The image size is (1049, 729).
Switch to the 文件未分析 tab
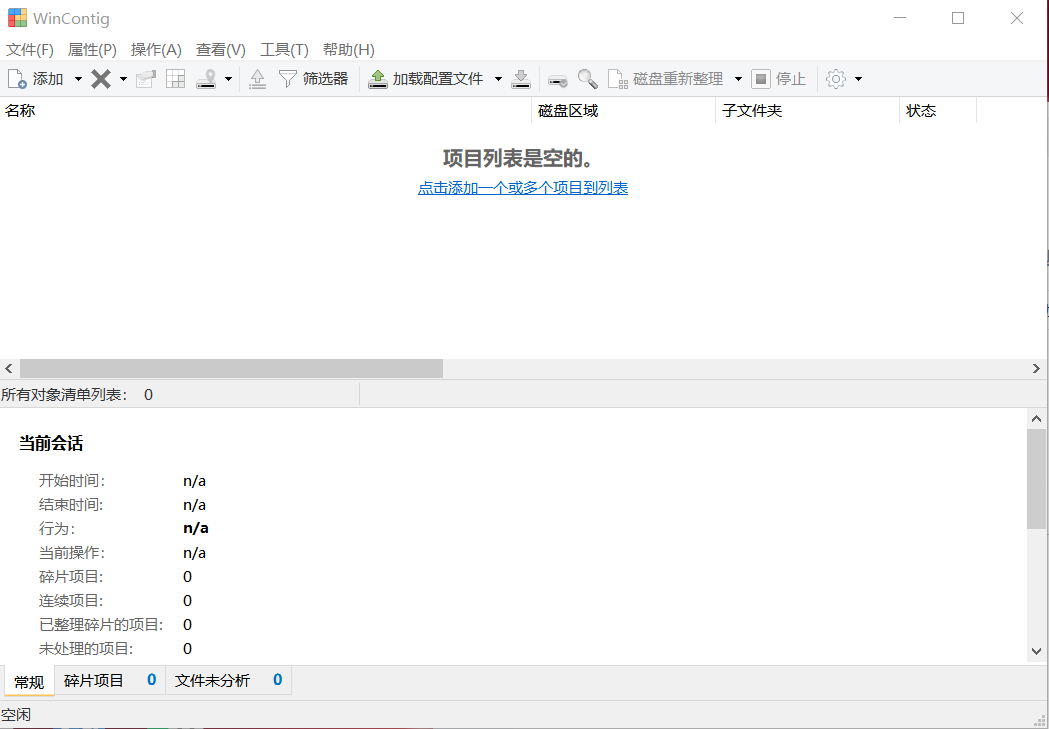pos(228,681)
